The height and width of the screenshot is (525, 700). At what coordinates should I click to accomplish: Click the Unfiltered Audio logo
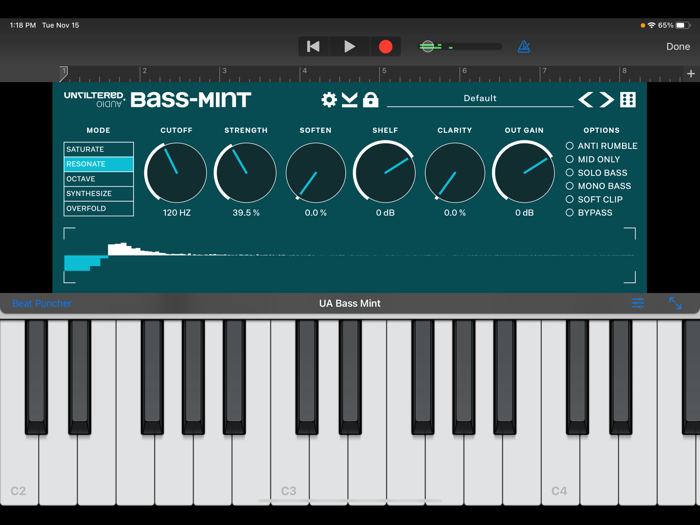[94, 99]
